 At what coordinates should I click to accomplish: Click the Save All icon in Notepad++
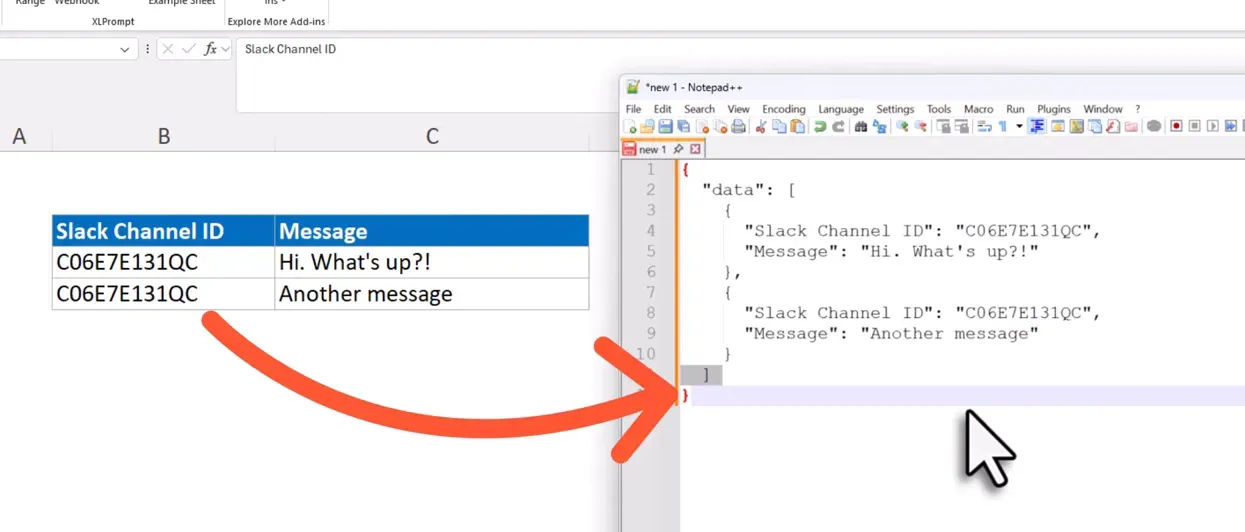point(683,126)
